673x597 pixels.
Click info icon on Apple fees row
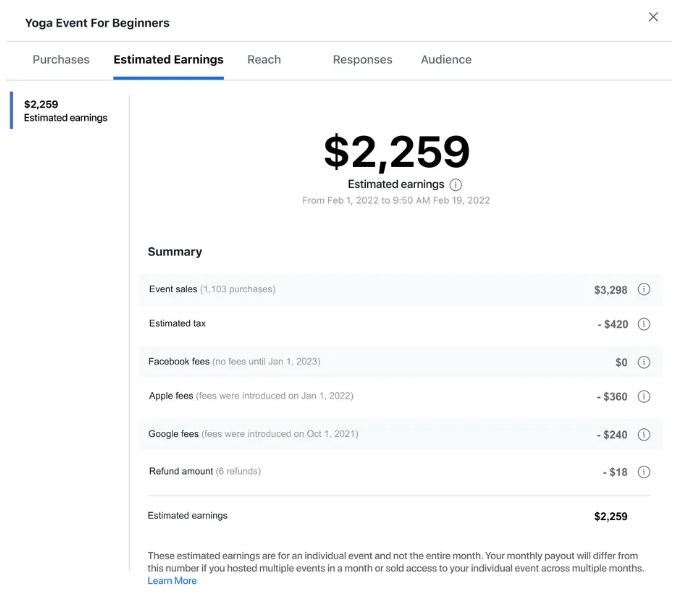tap(643, 396)
